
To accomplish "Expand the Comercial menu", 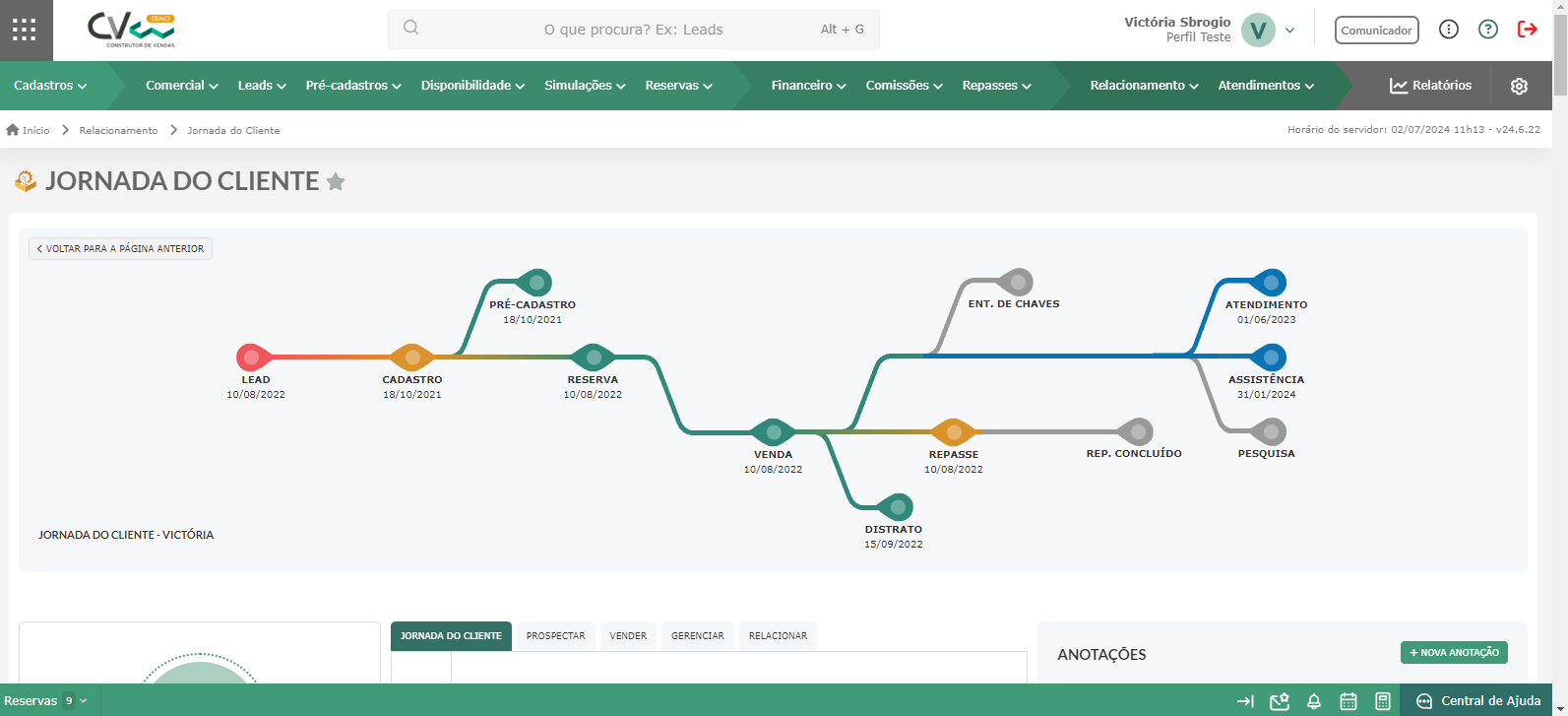I will pyautogui.click(x=182, y=86).
